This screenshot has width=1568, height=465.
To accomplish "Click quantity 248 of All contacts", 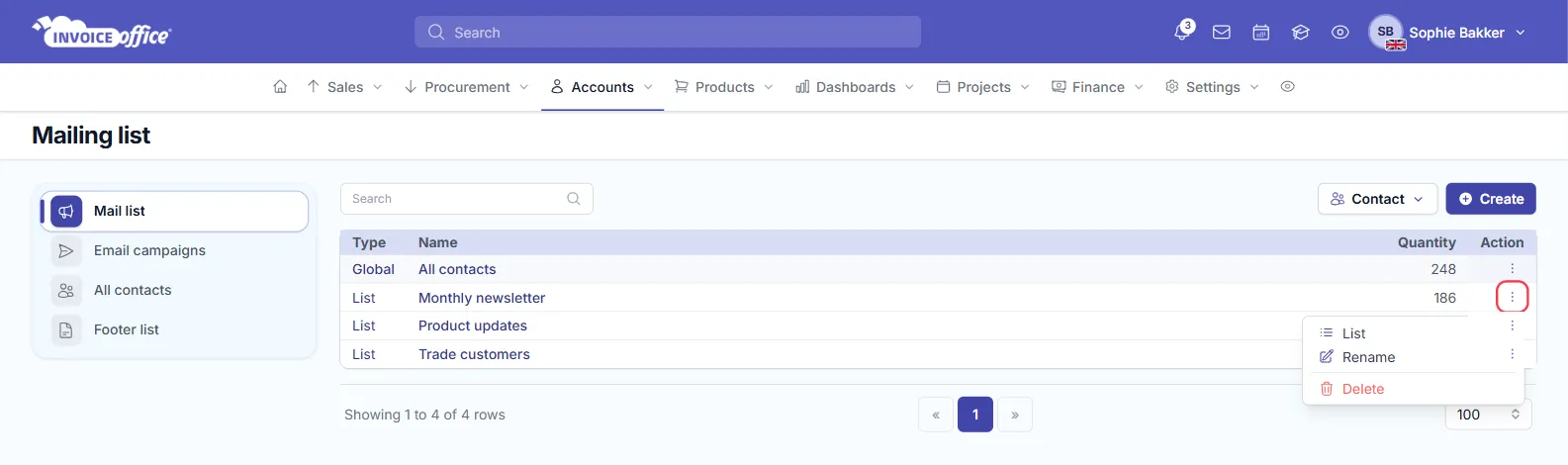I will pyautogui.click(x=1443, y=269).
